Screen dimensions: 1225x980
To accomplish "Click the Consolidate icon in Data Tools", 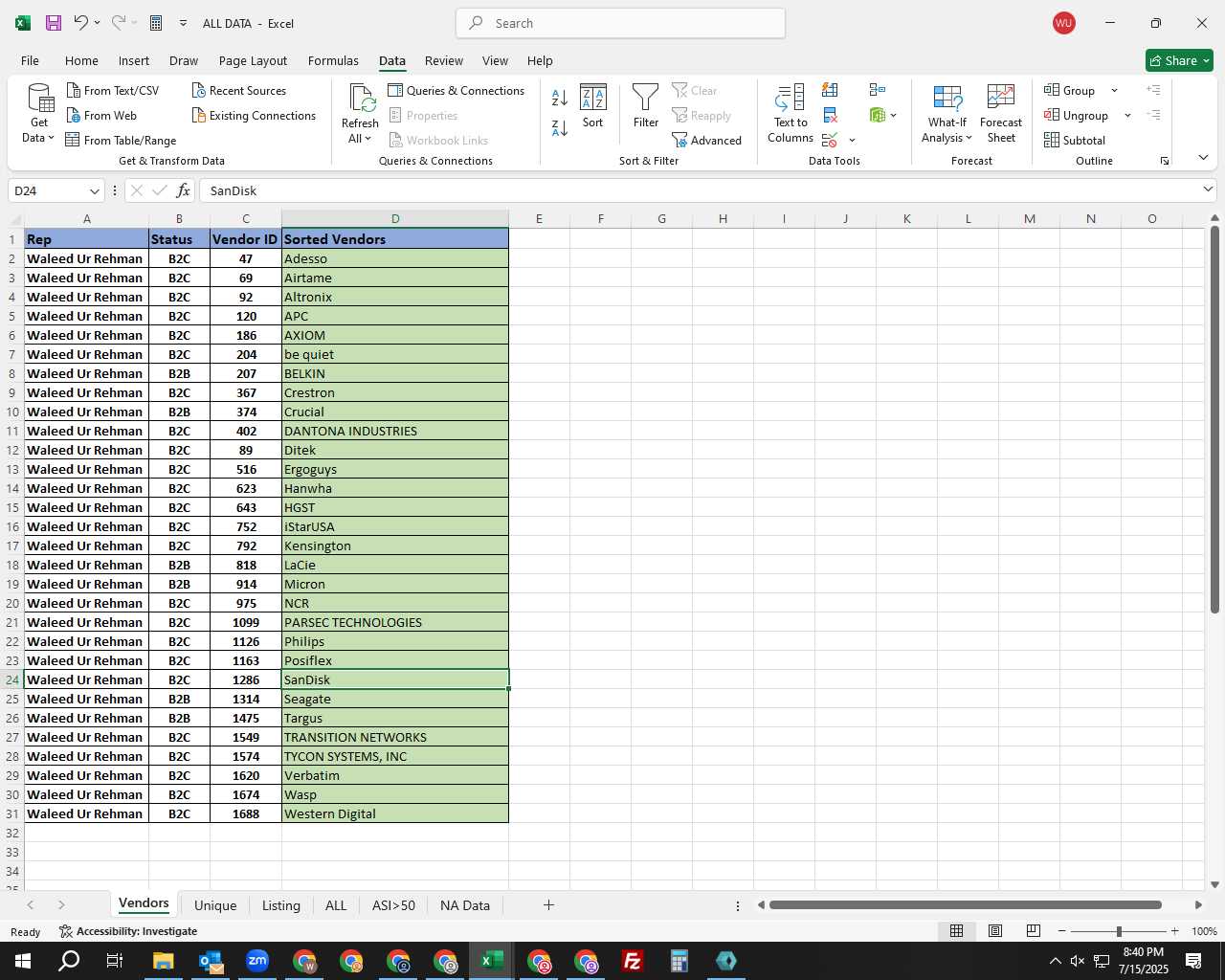I will click(x=878, y=90).
